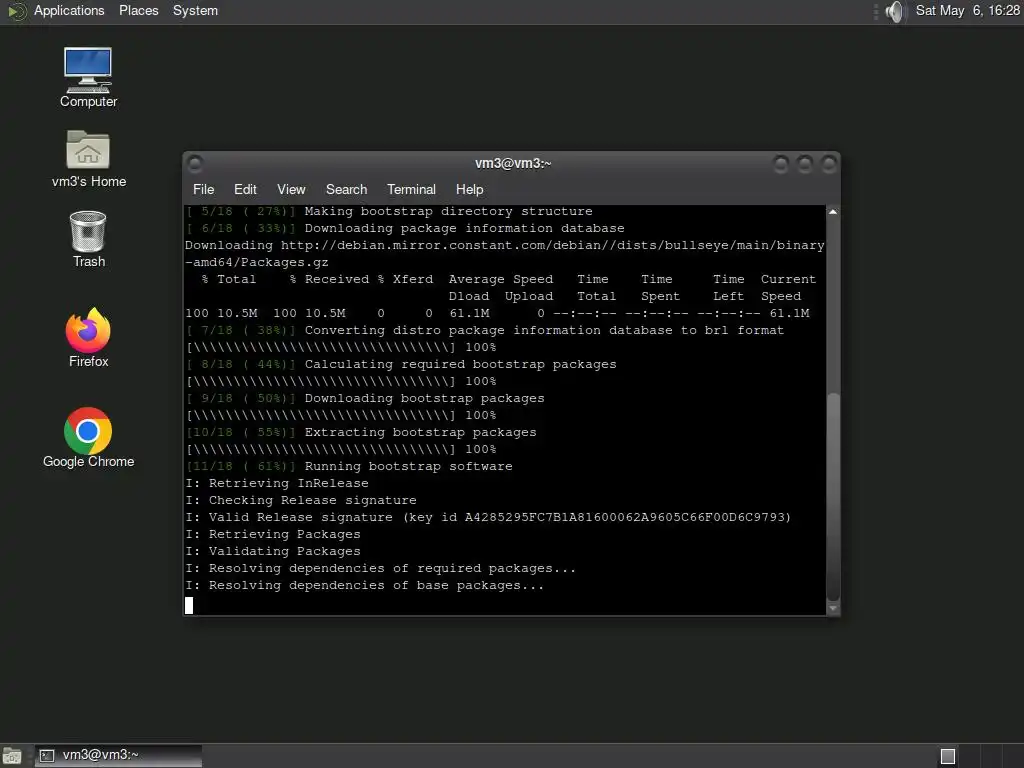
Task: Open the terminal View menu
Action: (x=291, y=189)
